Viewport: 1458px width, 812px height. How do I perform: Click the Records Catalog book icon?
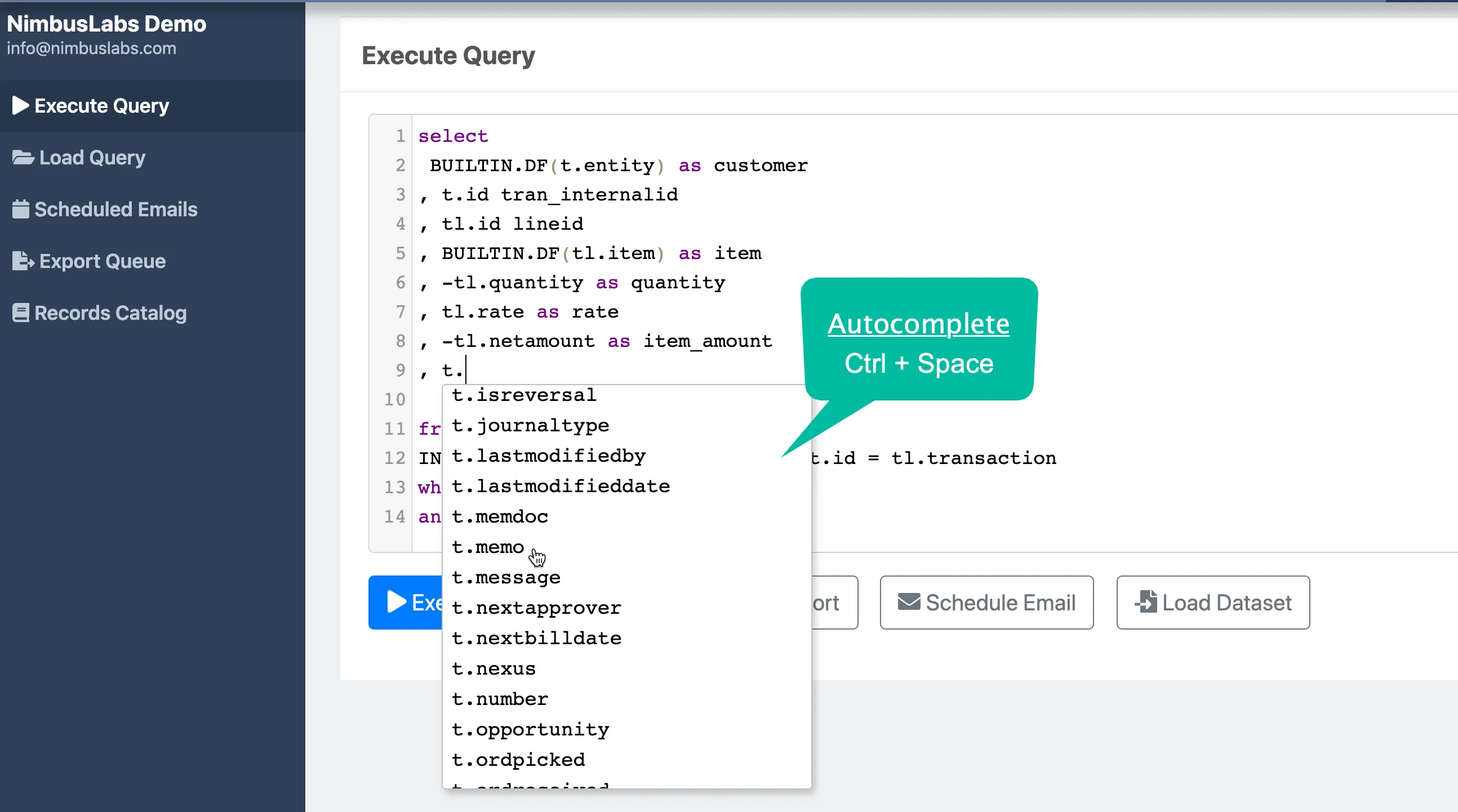tap(20, 313)
